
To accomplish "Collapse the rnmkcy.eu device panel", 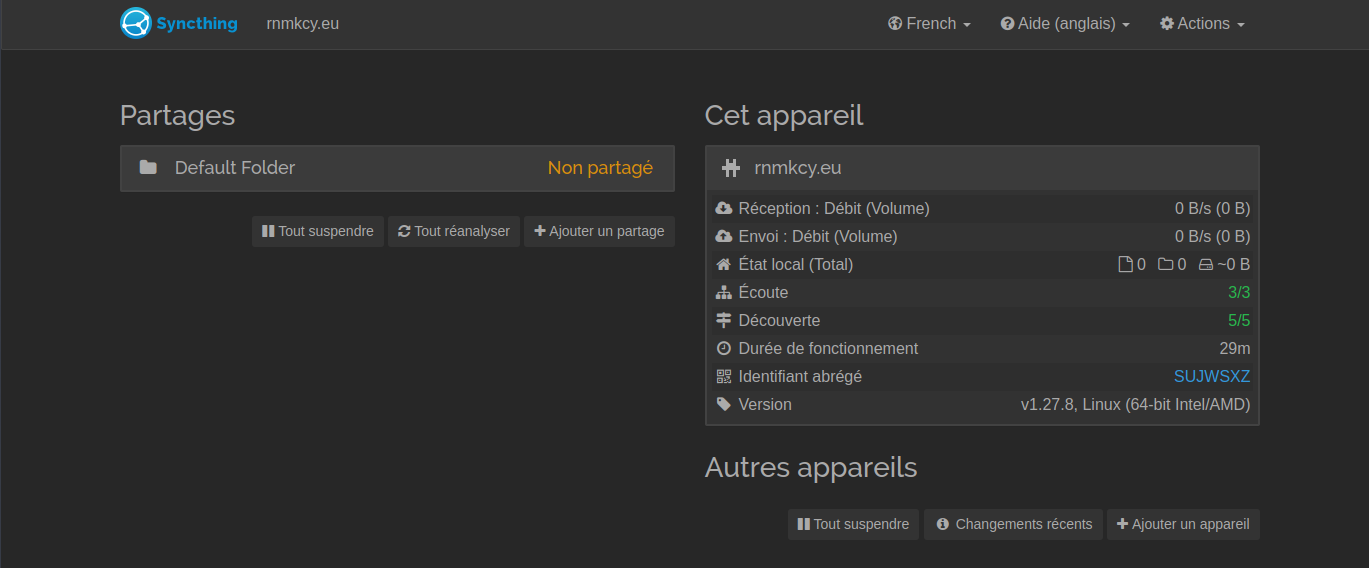I will pyautogui.click(x=981, y=168).
